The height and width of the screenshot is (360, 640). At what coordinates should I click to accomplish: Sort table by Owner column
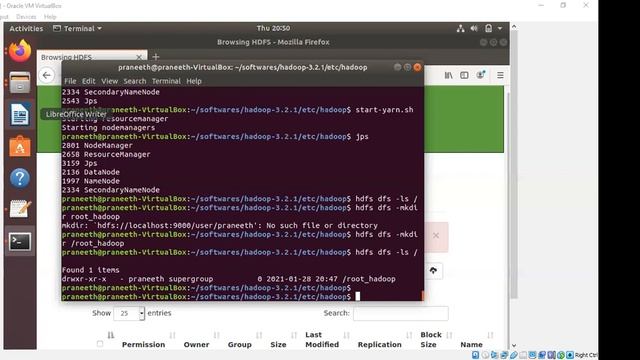[196, 344]
